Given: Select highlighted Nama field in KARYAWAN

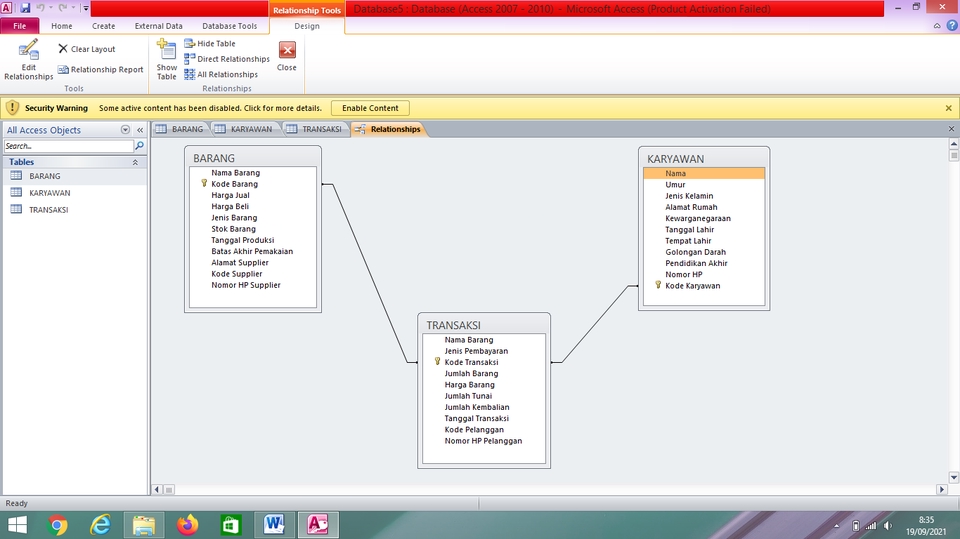Looking at the screenshot, I should [704, 173].
